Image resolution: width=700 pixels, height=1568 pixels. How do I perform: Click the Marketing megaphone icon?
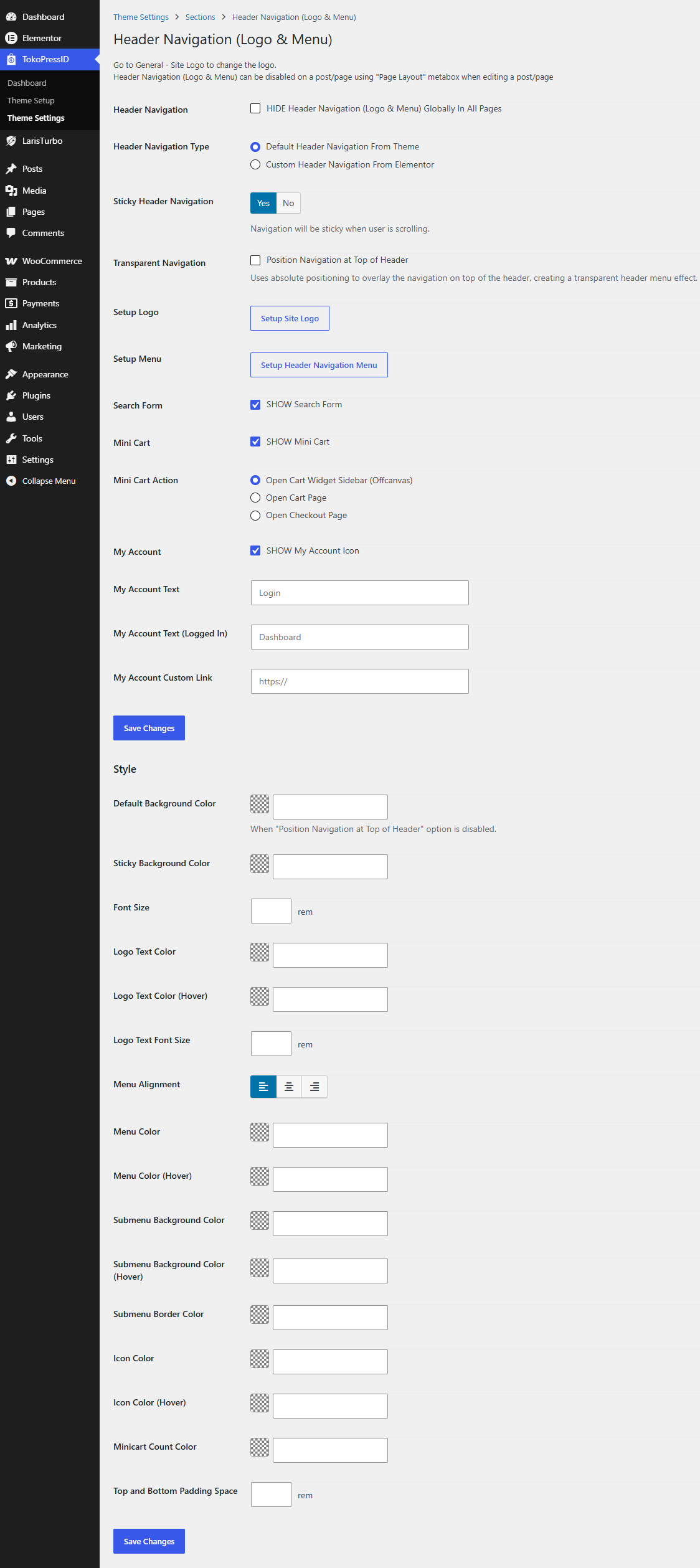point(11,346)
